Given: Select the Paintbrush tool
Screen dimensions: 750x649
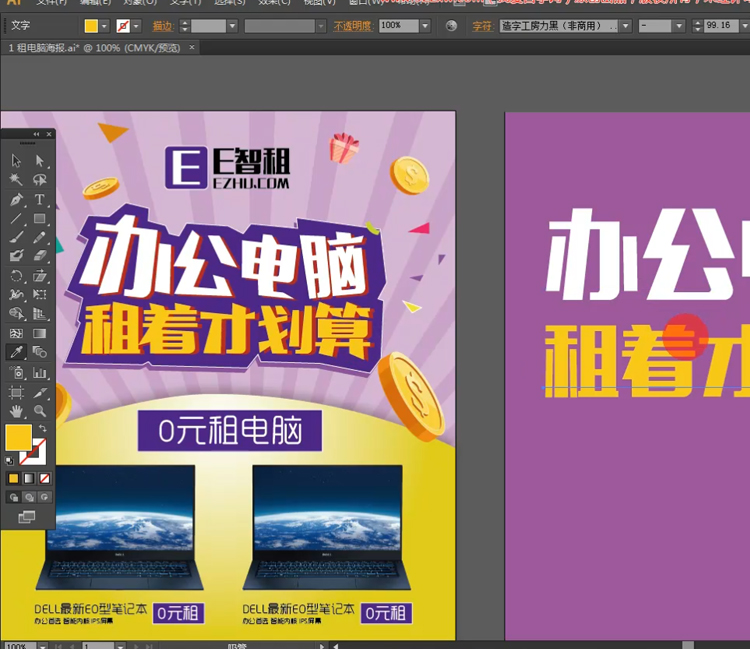Looking at the screenshot, I should pos(16,237).
